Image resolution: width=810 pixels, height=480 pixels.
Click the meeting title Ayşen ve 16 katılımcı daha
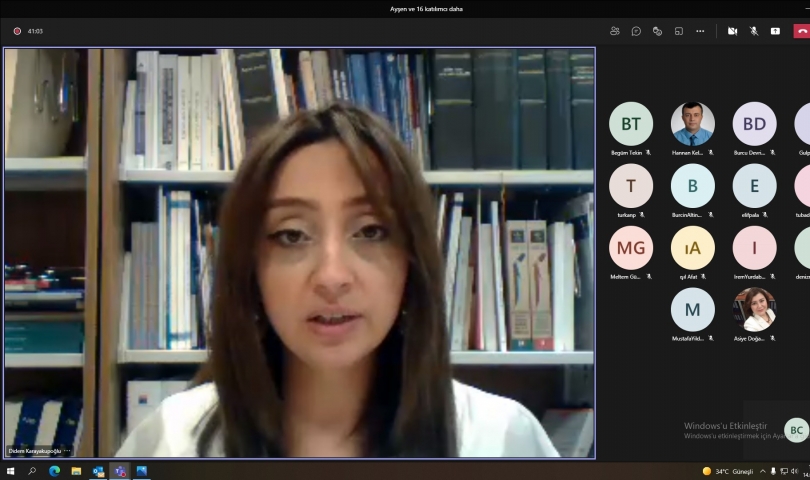pos(426,9)
